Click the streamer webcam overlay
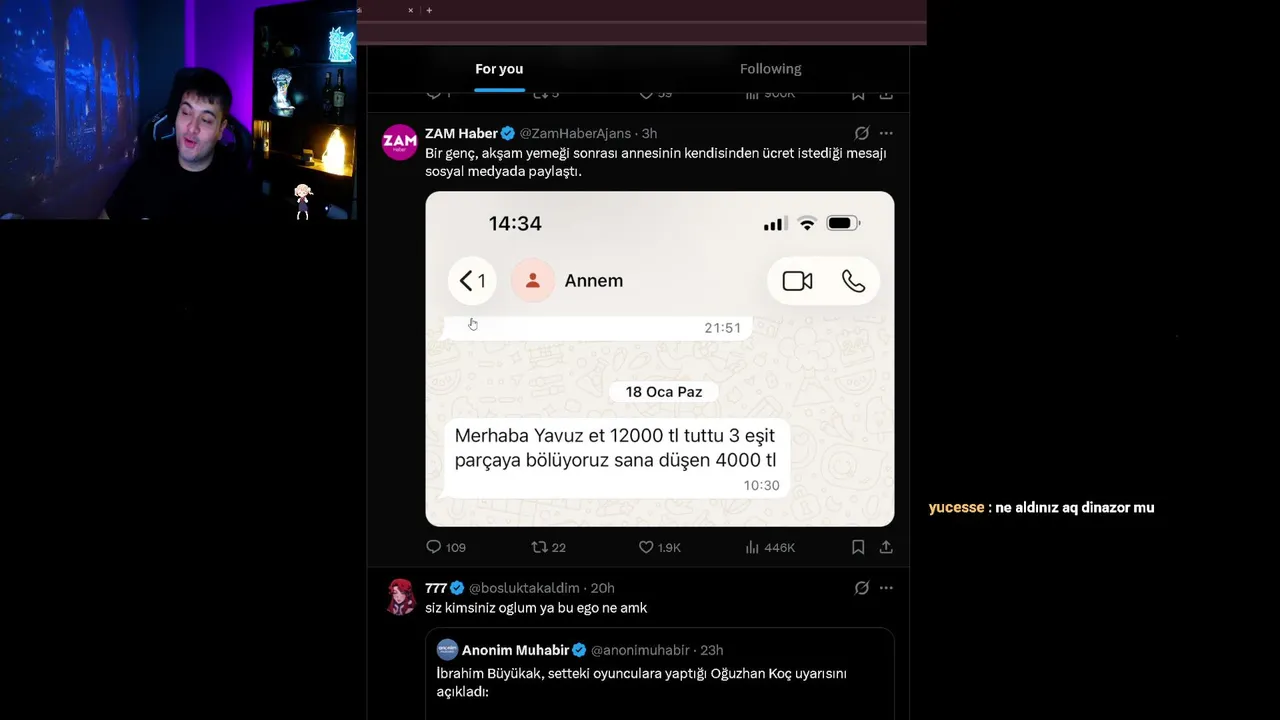Image resolution: width=1280 pixels, height=720 pixels. (178, 110)
